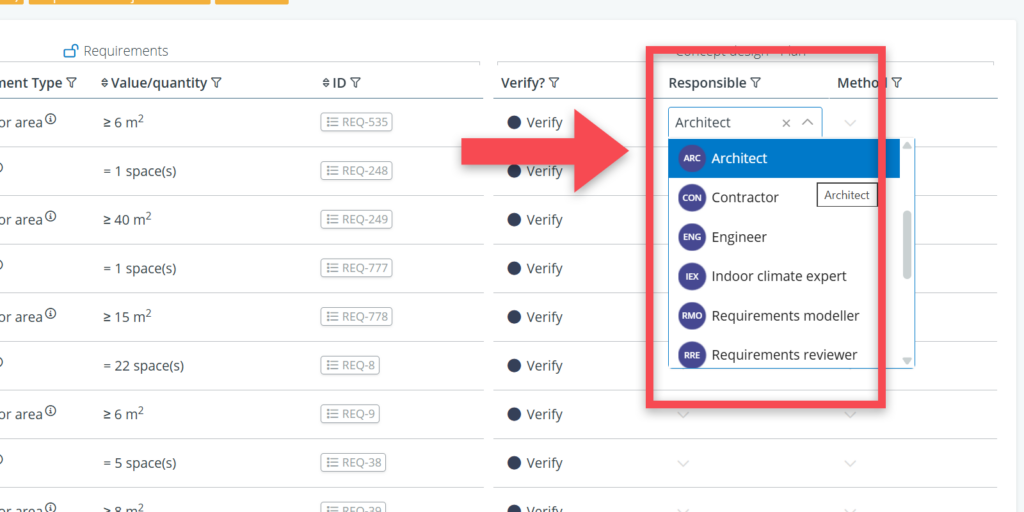The width and height of the screenshot is (1024, 512).
Task: Click the Verify? column filter icon
Action: point(554,84)
